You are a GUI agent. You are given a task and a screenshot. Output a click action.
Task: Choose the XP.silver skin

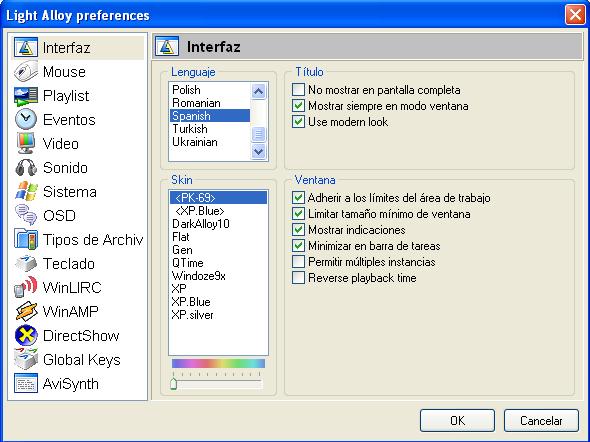click(218, 314)
